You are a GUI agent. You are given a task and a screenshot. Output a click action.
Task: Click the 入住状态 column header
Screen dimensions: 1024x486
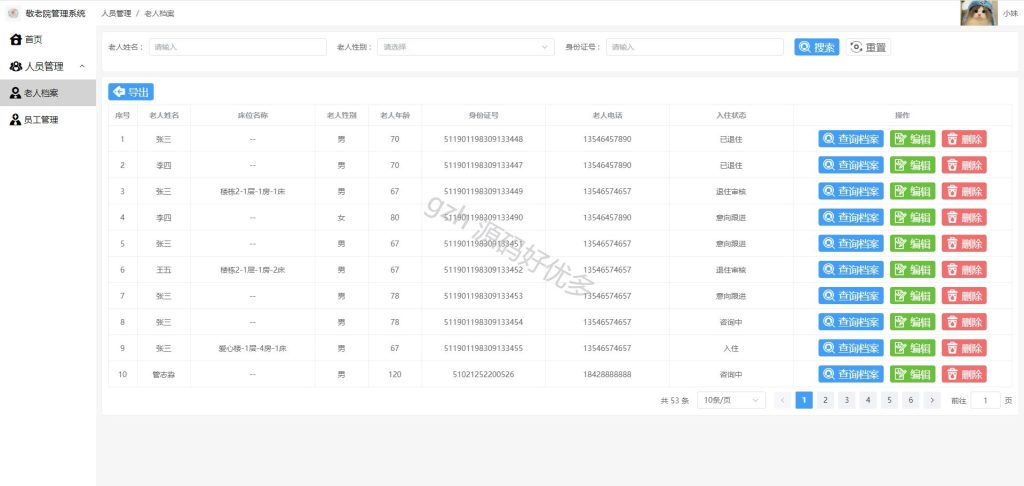pyautogui.click(x=731, y=116)
